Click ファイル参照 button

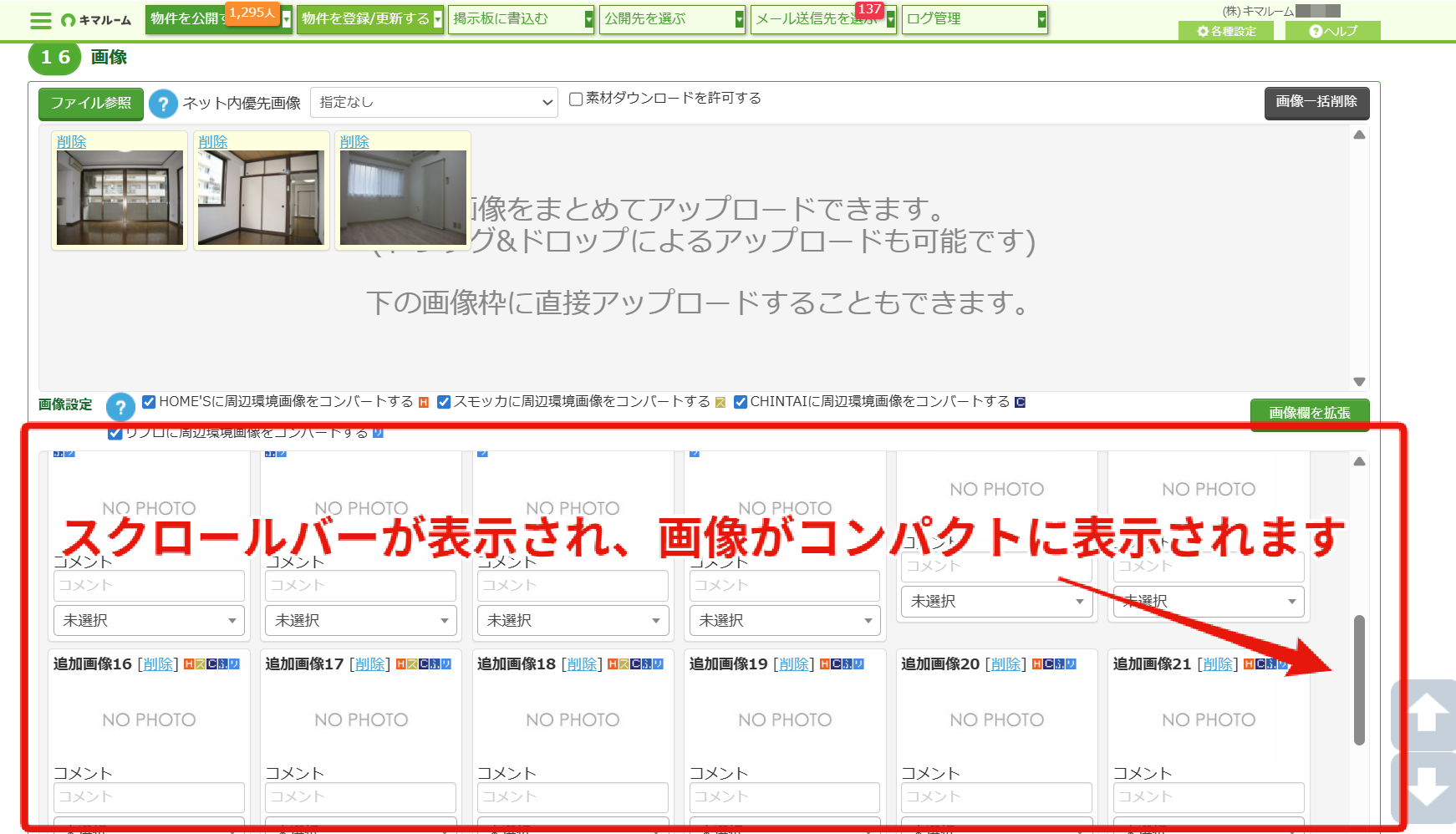pos(91,104)
